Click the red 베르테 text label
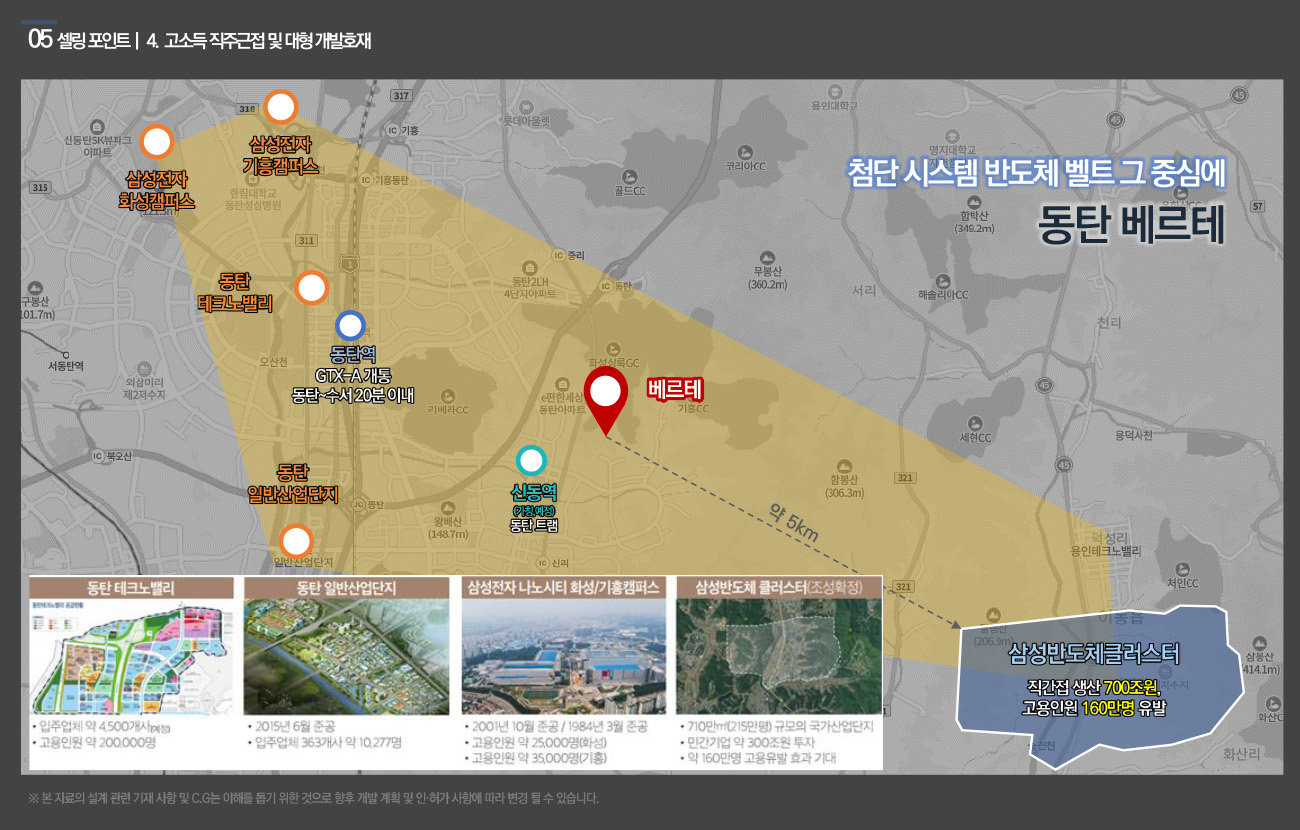 pyautogui.click(x=675, y=388)
